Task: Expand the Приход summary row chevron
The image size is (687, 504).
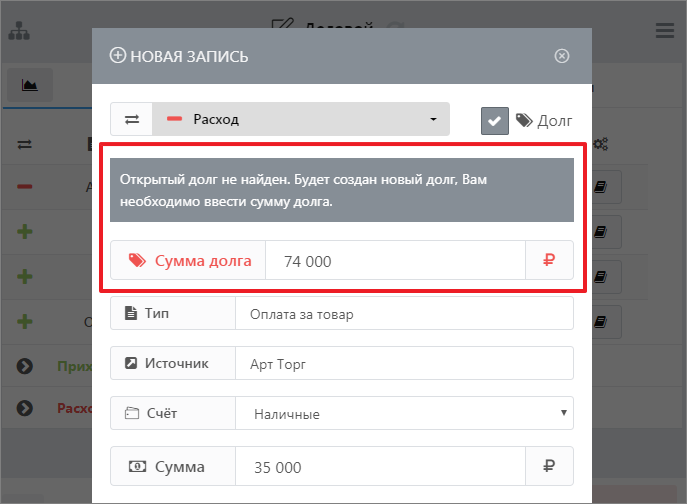Action: [x=25, y=366]
